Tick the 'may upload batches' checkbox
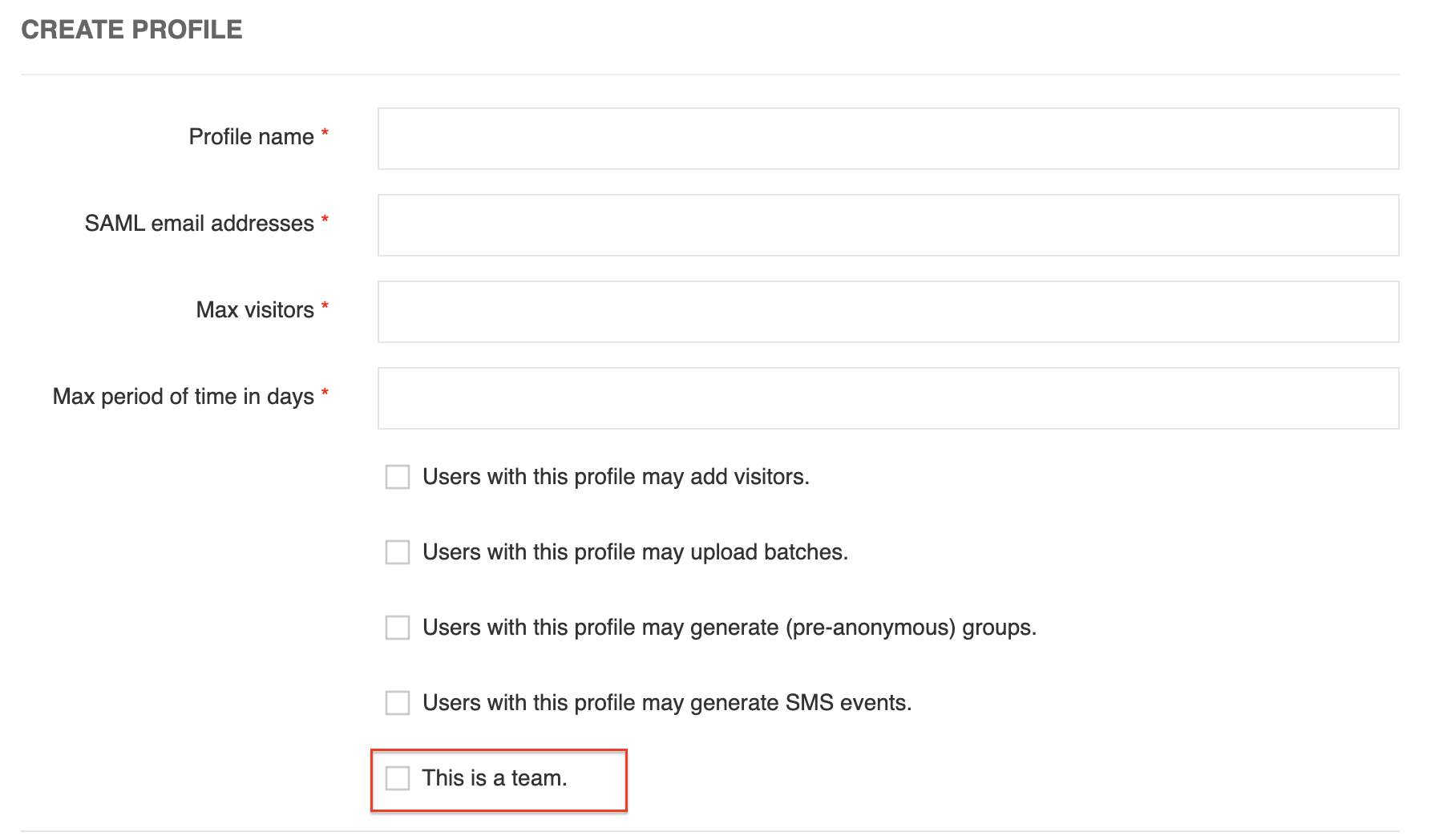Screen dimensions: 1443x840 point(398,552)
